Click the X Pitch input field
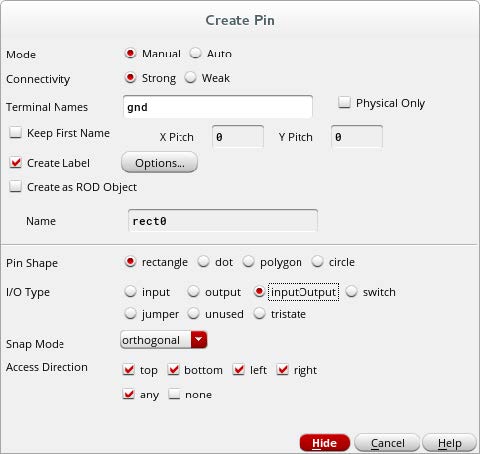This screenshot has height=454, width=480. click(x=238, y=137)
